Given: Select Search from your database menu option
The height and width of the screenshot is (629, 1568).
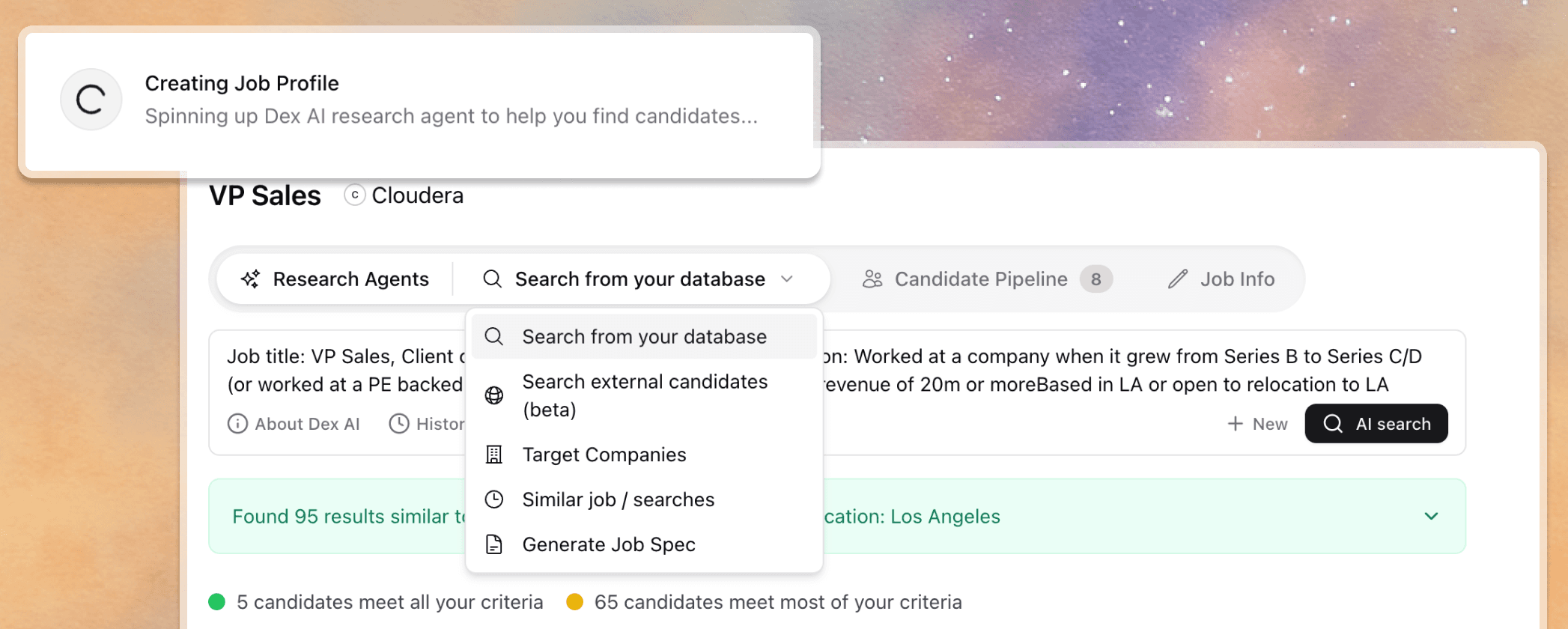Looking at the screenshot, I should pyautogui.click(x=644, y=337).
